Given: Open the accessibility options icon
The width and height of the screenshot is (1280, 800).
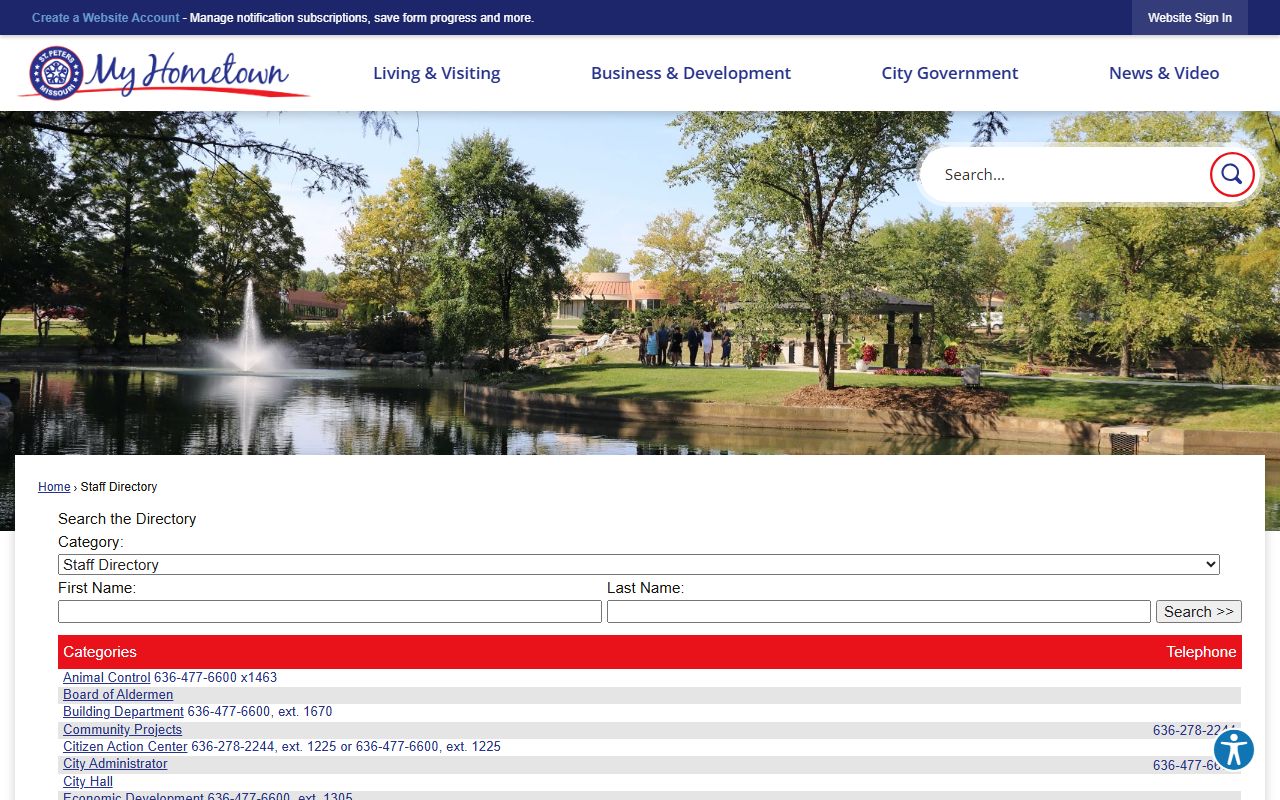Looking at the screenshot, I should (x=1234, y=749).
